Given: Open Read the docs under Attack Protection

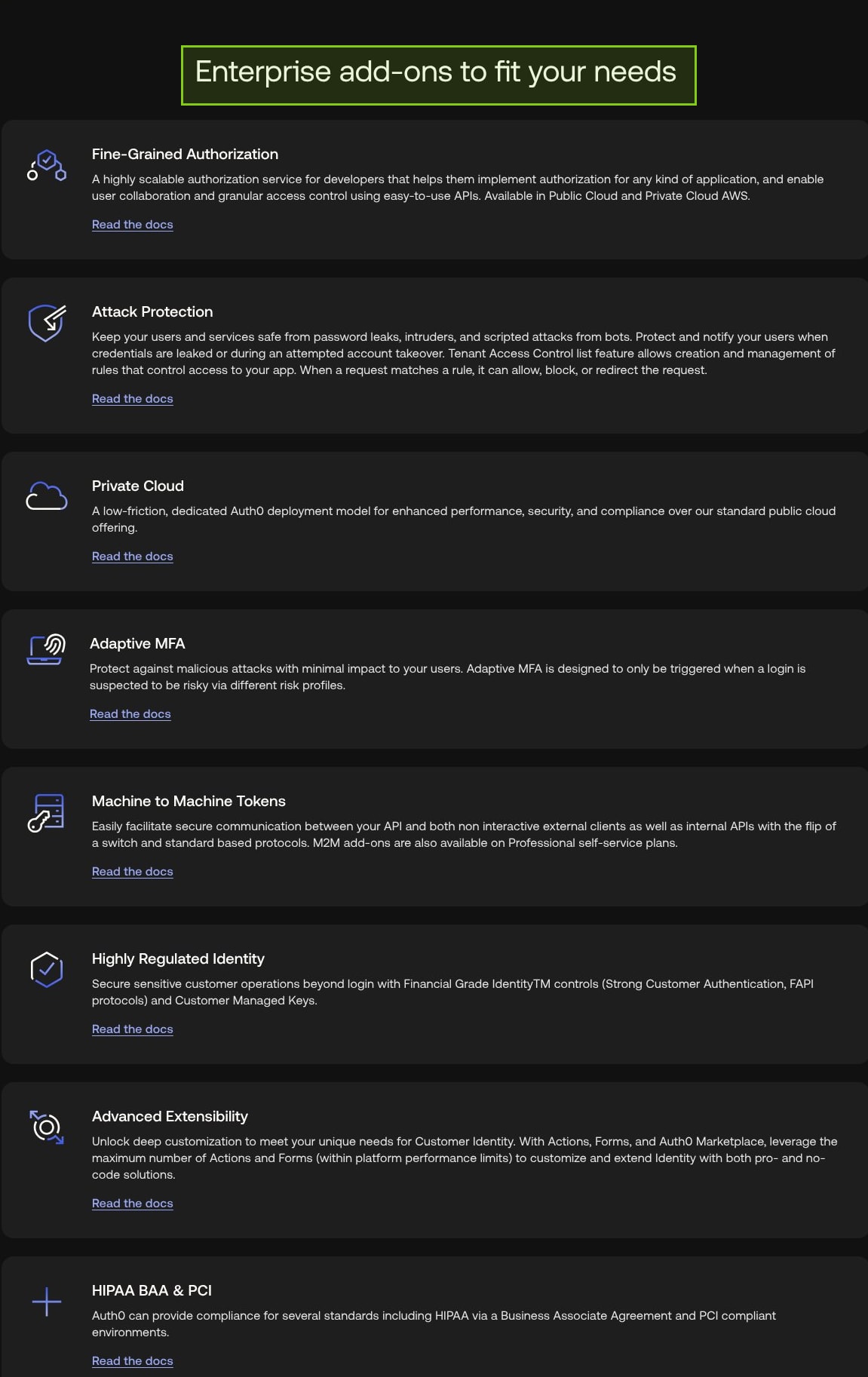Looking at the screenshot, I should (133, 399).
